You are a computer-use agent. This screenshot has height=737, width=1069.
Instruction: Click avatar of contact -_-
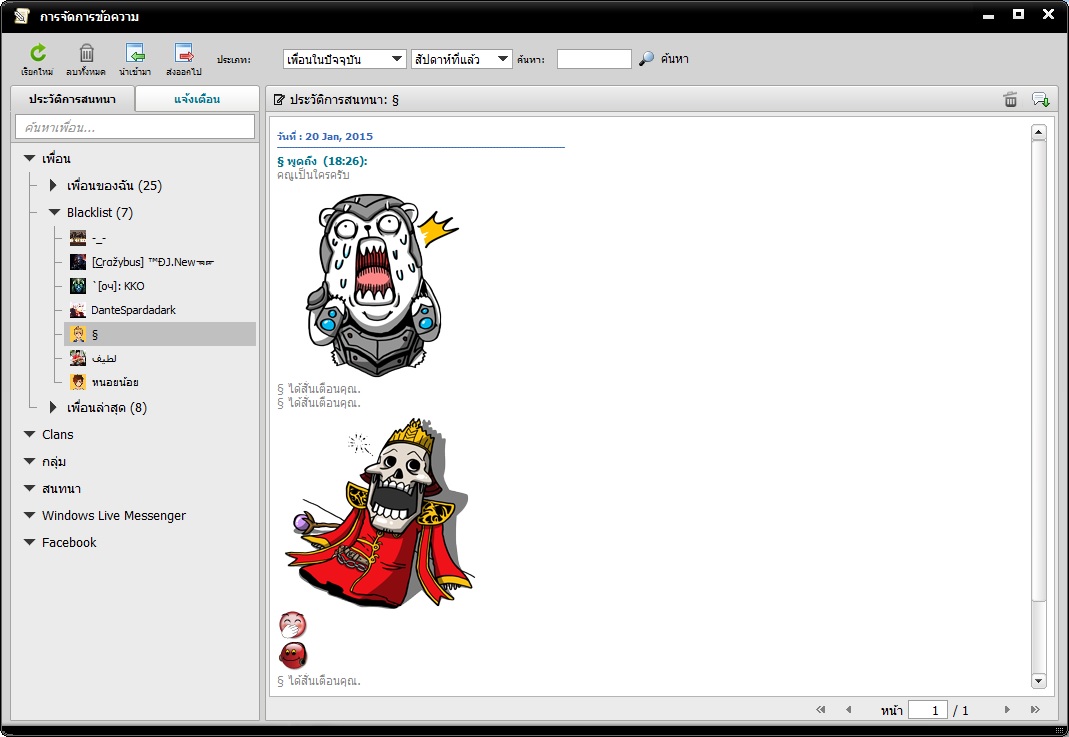[x=78, y=238]
